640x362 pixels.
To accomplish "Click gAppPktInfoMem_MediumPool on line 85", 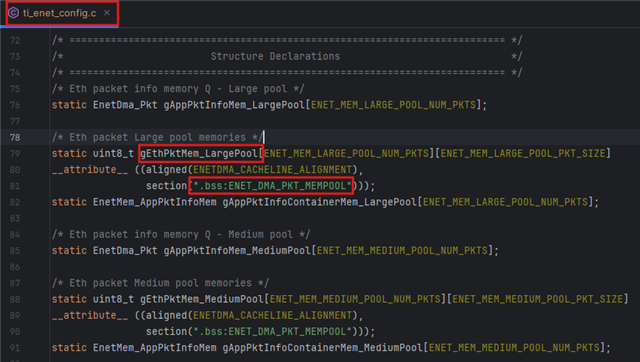I will (237, 251).
